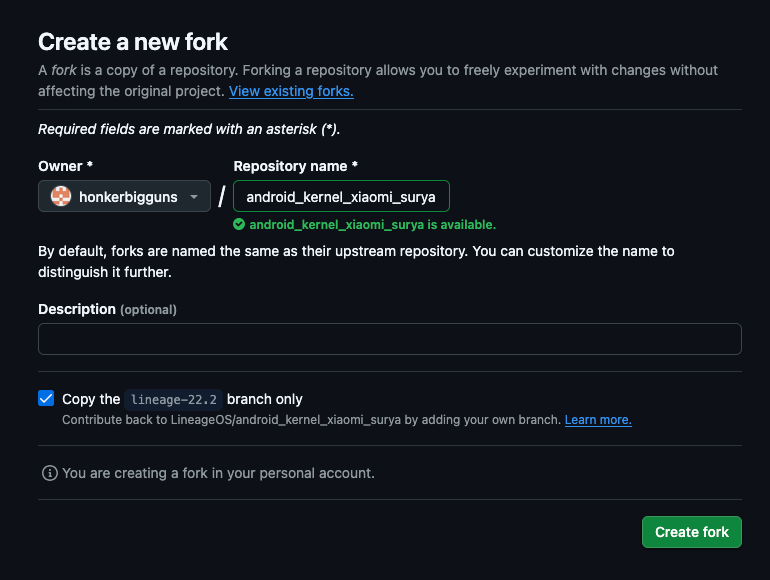Click the Repository name field
This screenshot has width=770, height=580.
[x=341, y=196]
